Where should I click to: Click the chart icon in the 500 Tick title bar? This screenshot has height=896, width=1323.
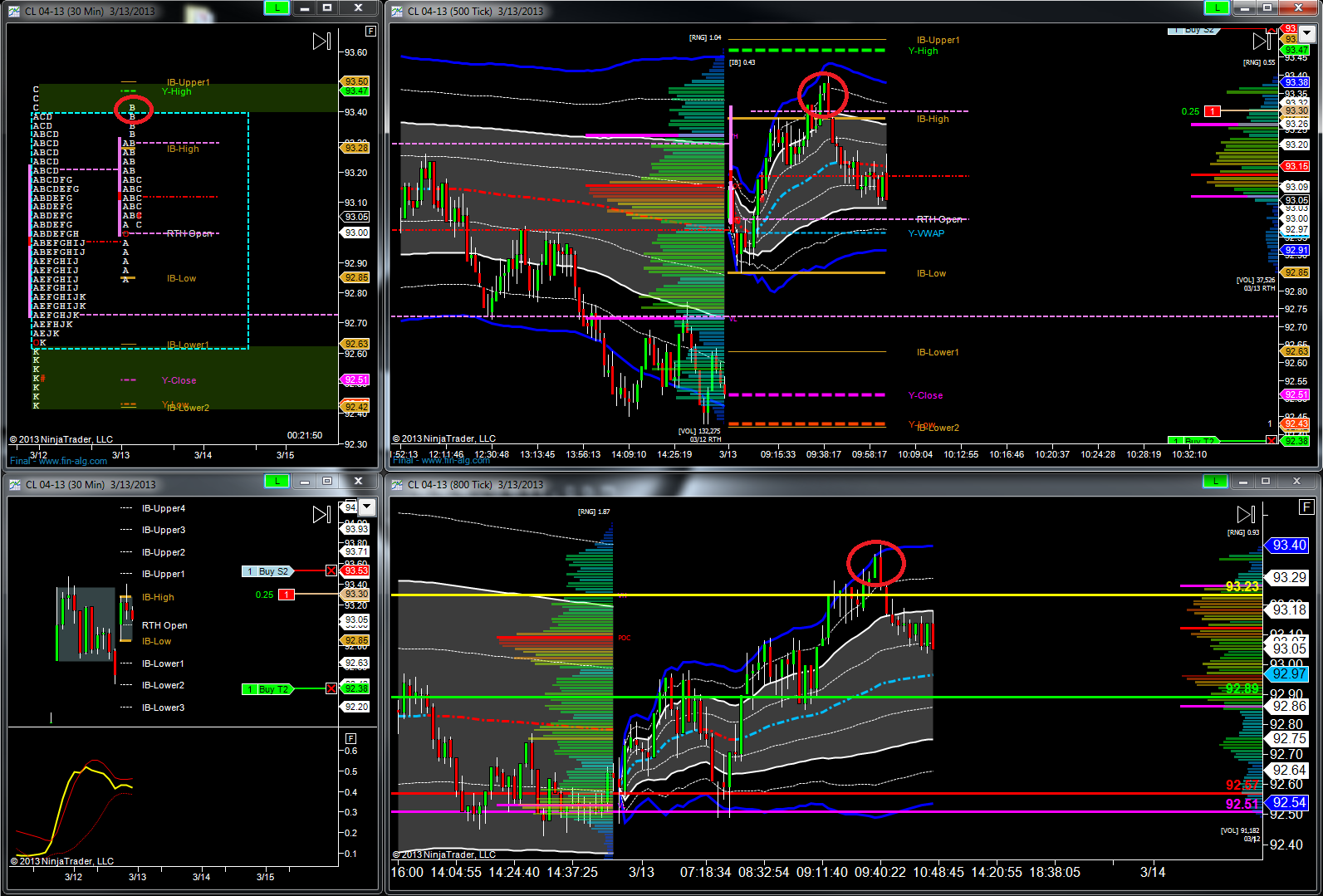click(x=397, y=11)
